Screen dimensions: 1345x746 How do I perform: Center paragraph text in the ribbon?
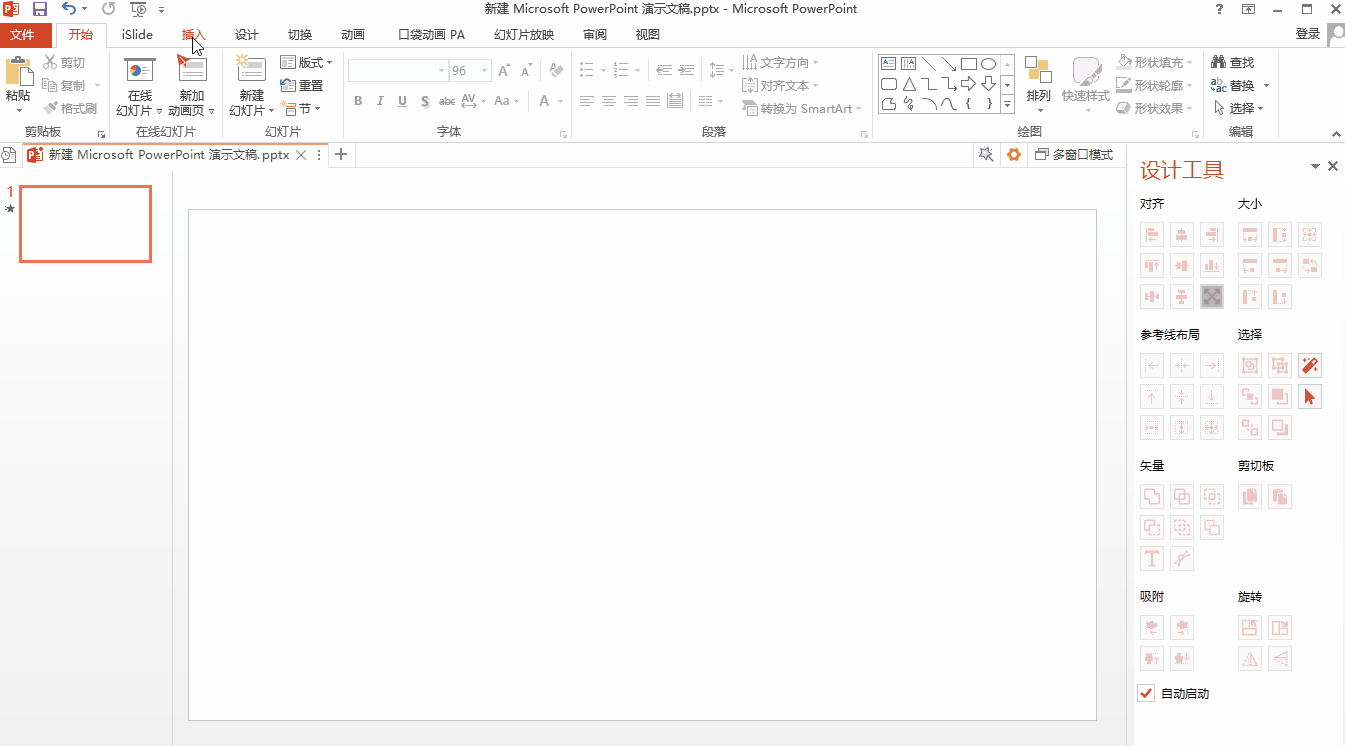(x=608, y=101)
